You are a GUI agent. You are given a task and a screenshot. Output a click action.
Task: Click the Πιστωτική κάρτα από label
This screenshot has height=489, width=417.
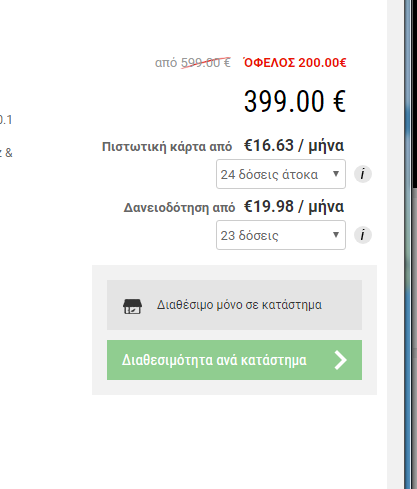pyautogui.click(x=167, y=147)
